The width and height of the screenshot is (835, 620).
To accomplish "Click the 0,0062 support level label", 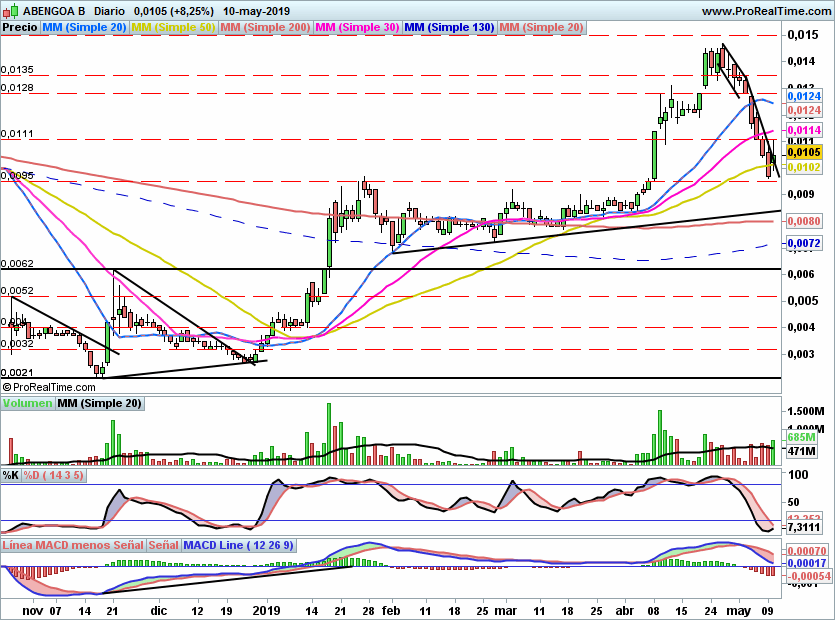I will (17, 264).
